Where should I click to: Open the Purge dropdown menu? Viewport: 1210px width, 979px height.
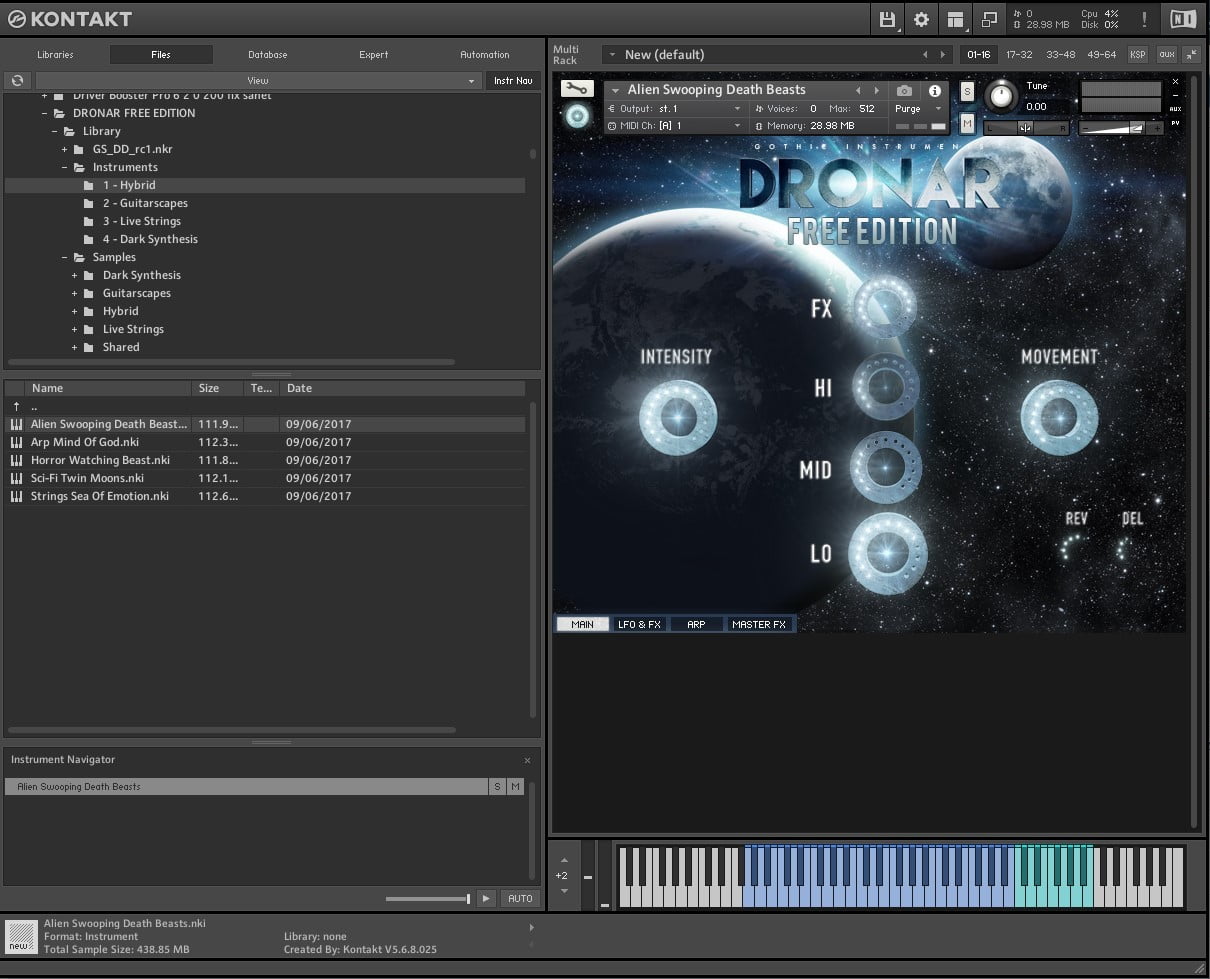point(917,109)
